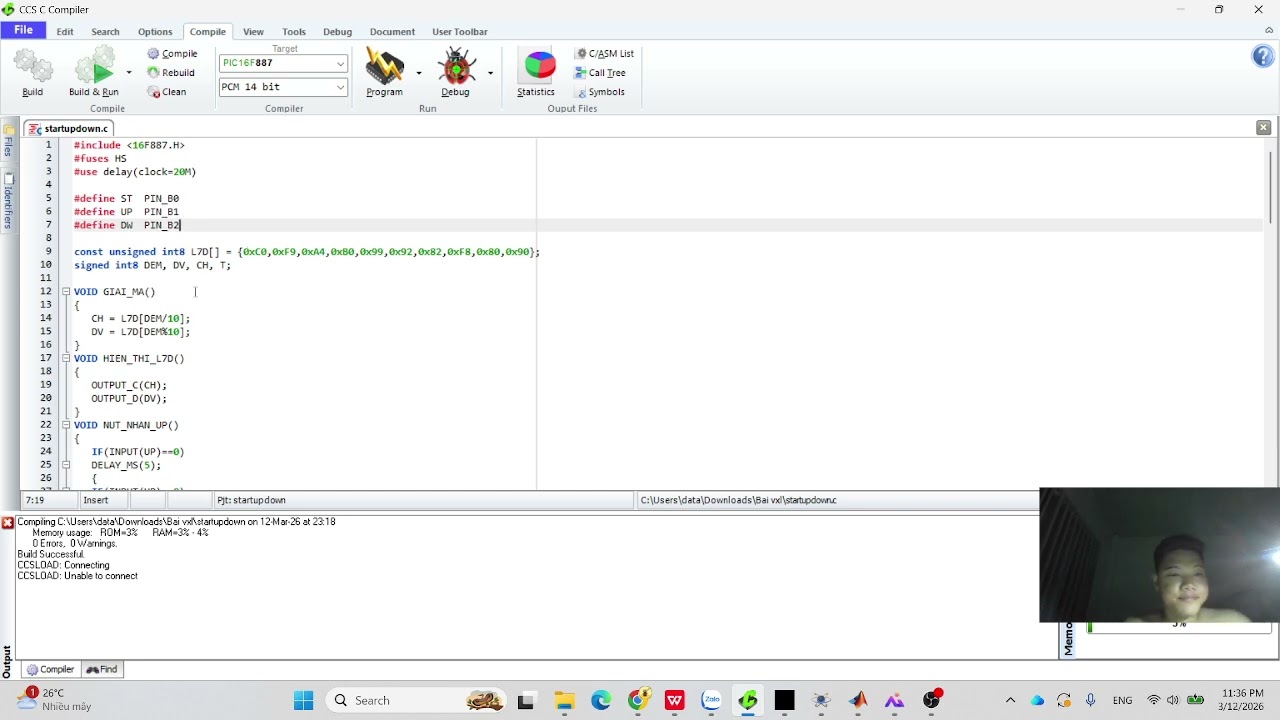Open the Identifiers side panel tab

8,201
